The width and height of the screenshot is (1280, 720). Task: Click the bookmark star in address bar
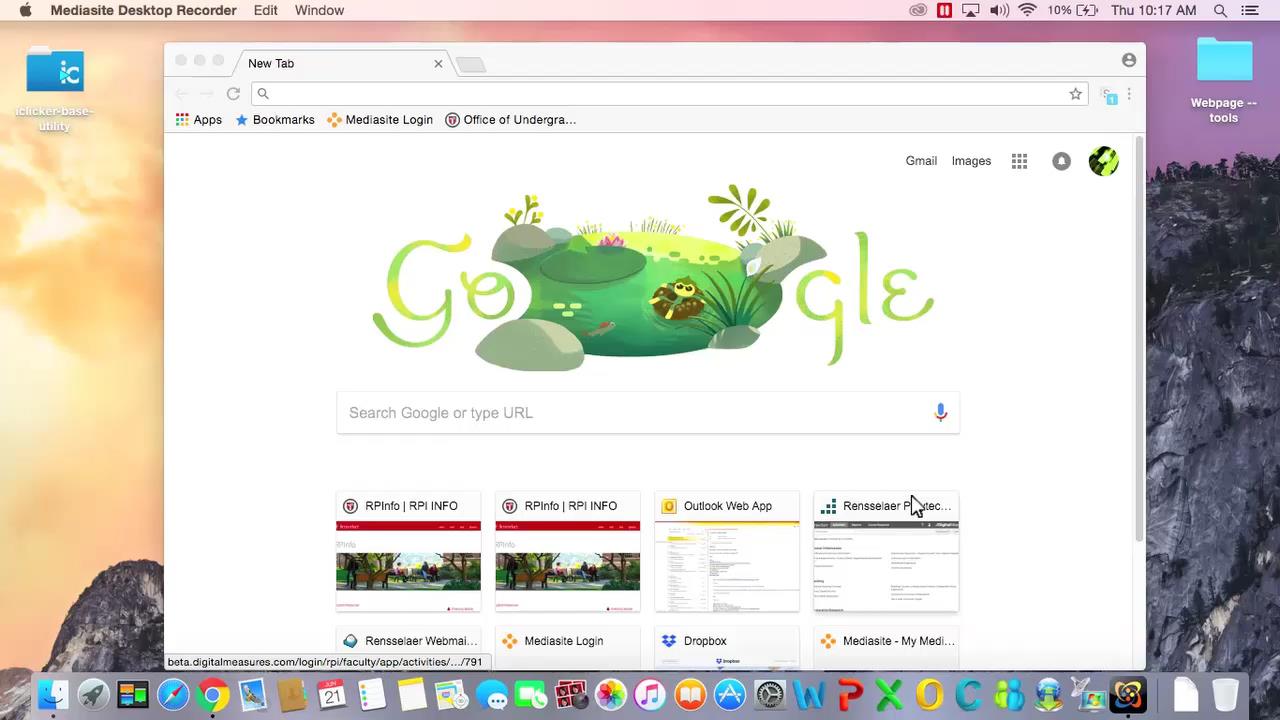point(1076,94)
